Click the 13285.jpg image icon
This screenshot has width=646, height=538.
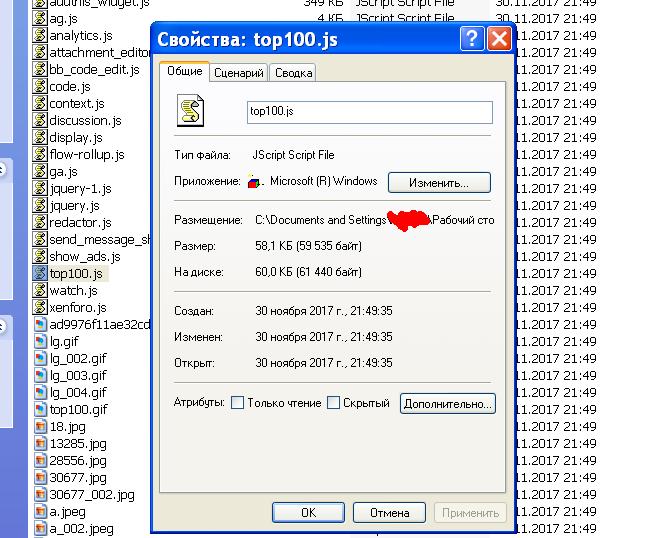point(40,443)
